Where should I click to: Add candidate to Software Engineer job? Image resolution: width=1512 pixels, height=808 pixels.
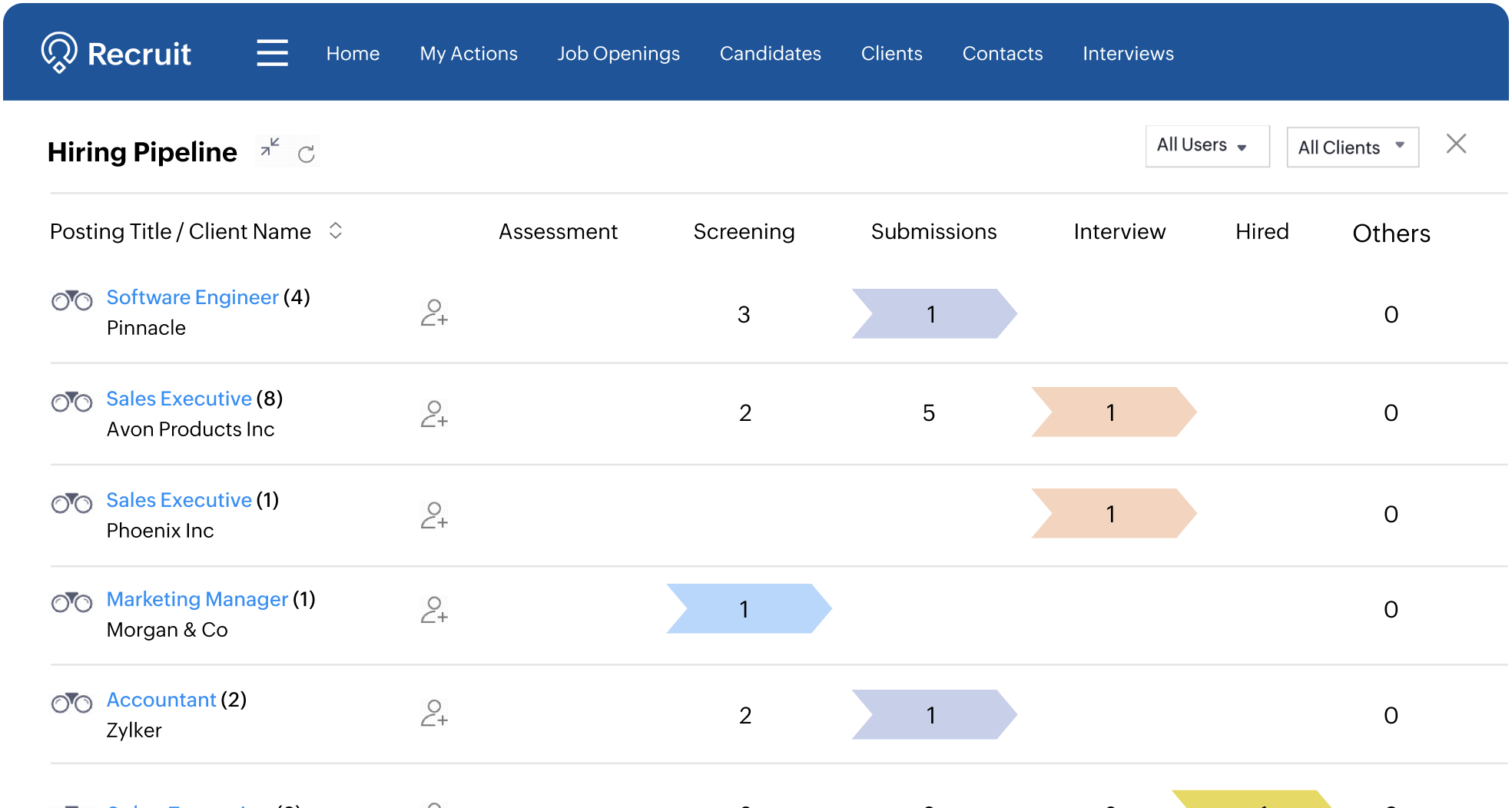434,313
